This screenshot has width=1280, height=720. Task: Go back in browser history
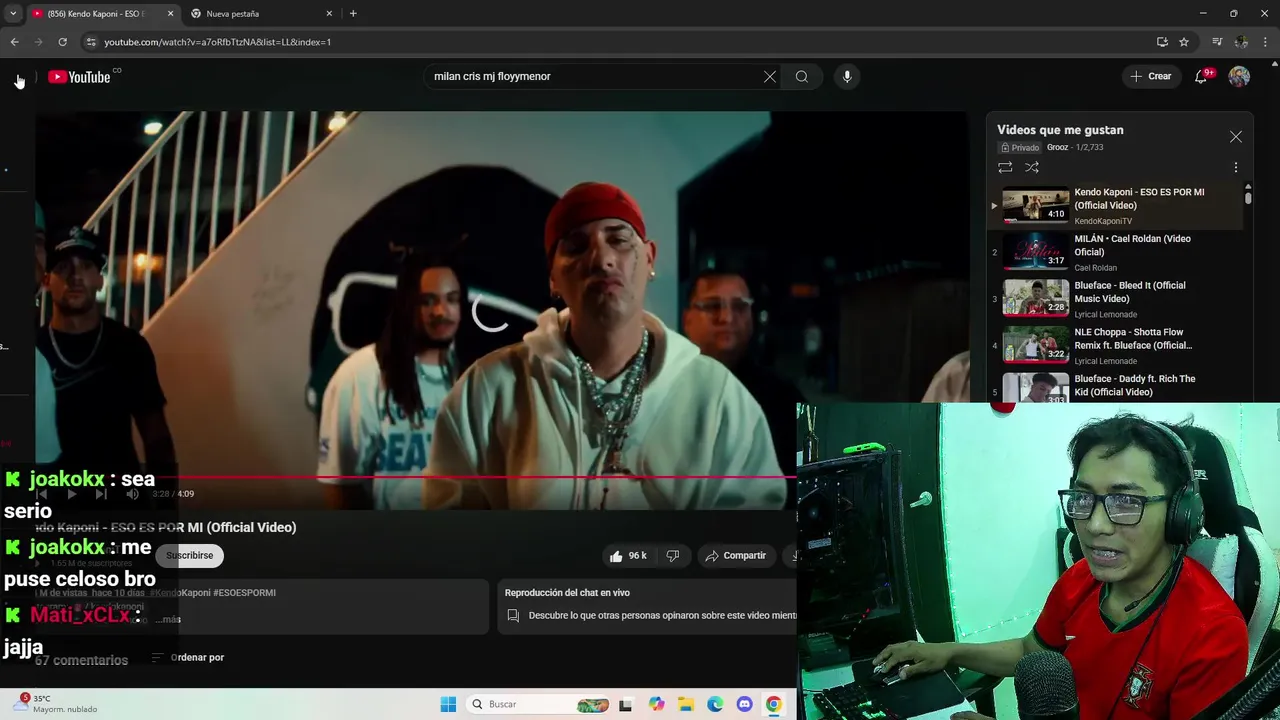tap(14, 42)
